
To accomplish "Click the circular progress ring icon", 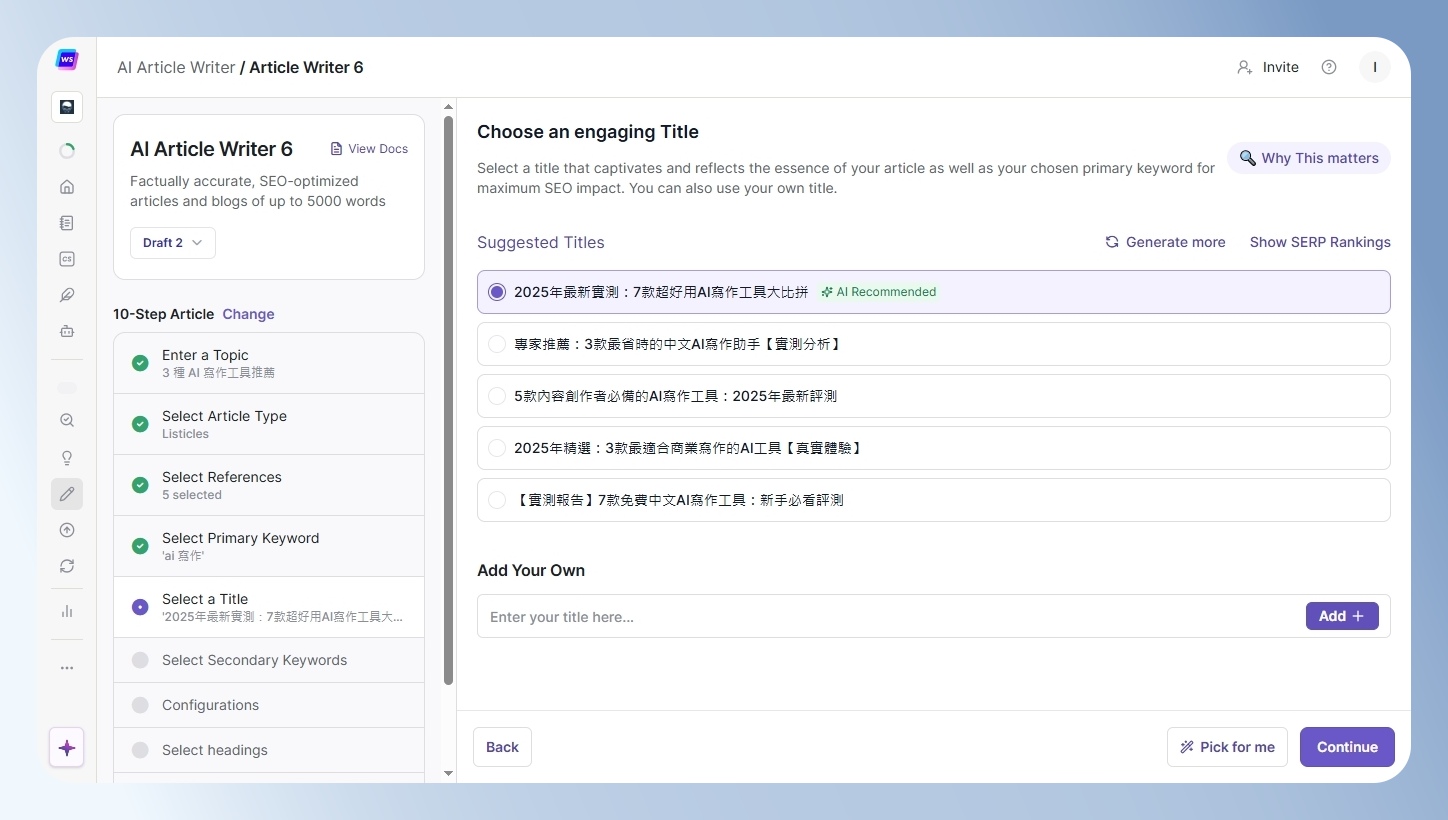I will 67,151.
